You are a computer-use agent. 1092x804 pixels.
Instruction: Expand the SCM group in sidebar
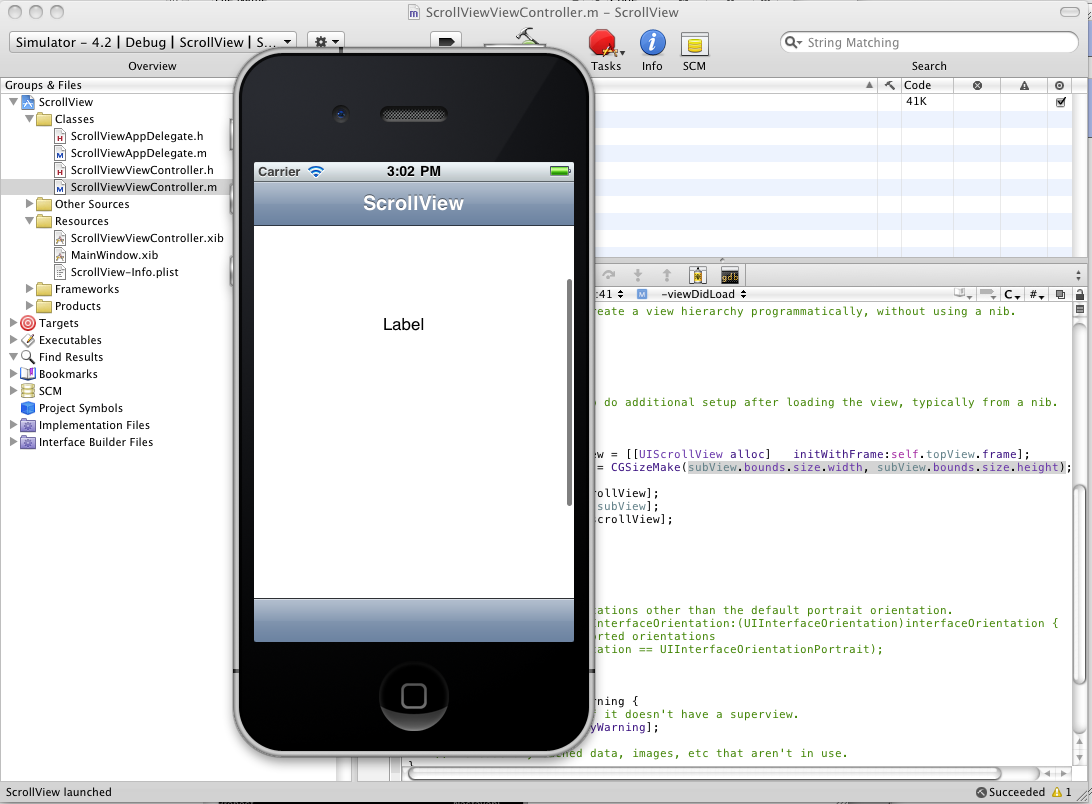(x=13, y=391)
